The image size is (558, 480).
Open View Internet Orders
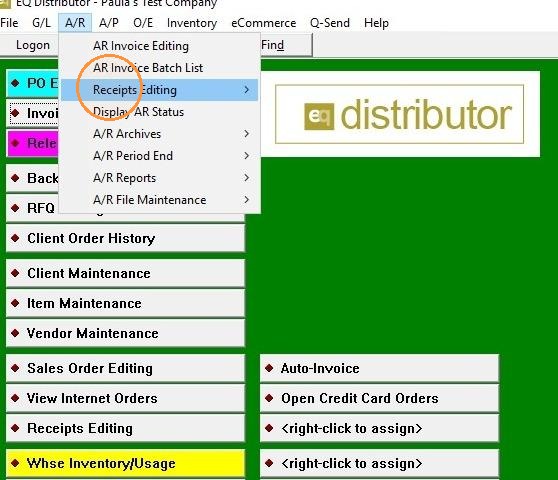tap(125, 399)
